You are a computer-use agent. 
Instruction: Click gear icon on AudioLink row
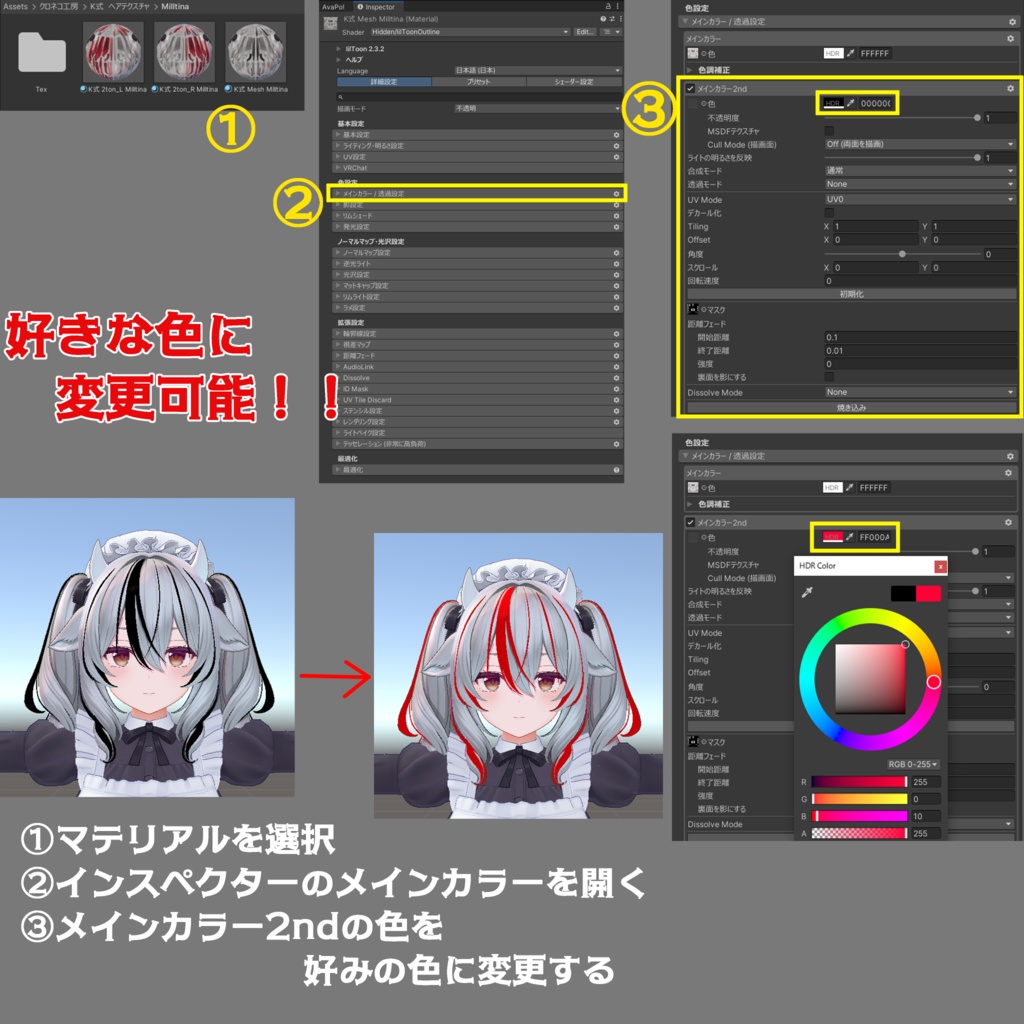pos(616,367)
